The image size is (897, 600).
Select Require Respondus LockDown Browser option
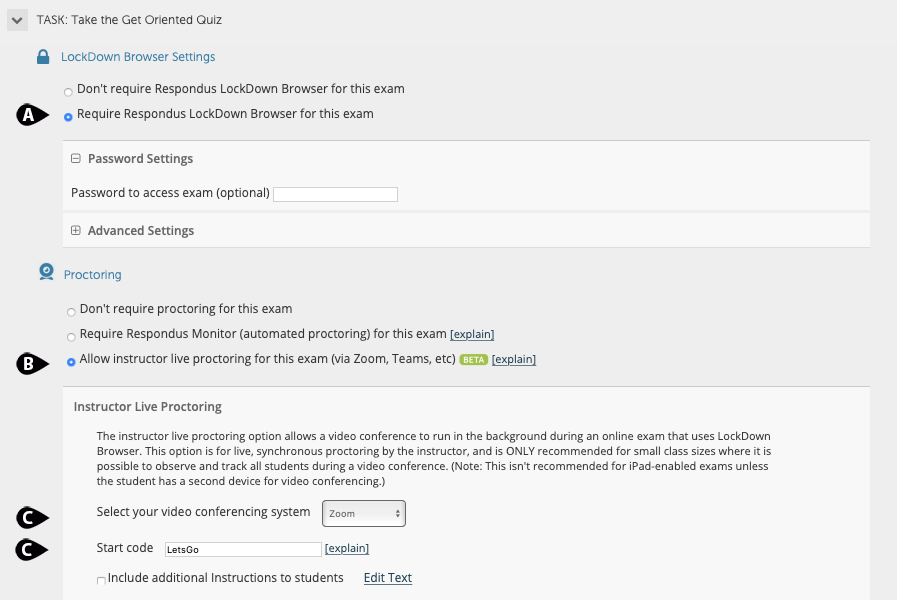click(x=68, y=117)
